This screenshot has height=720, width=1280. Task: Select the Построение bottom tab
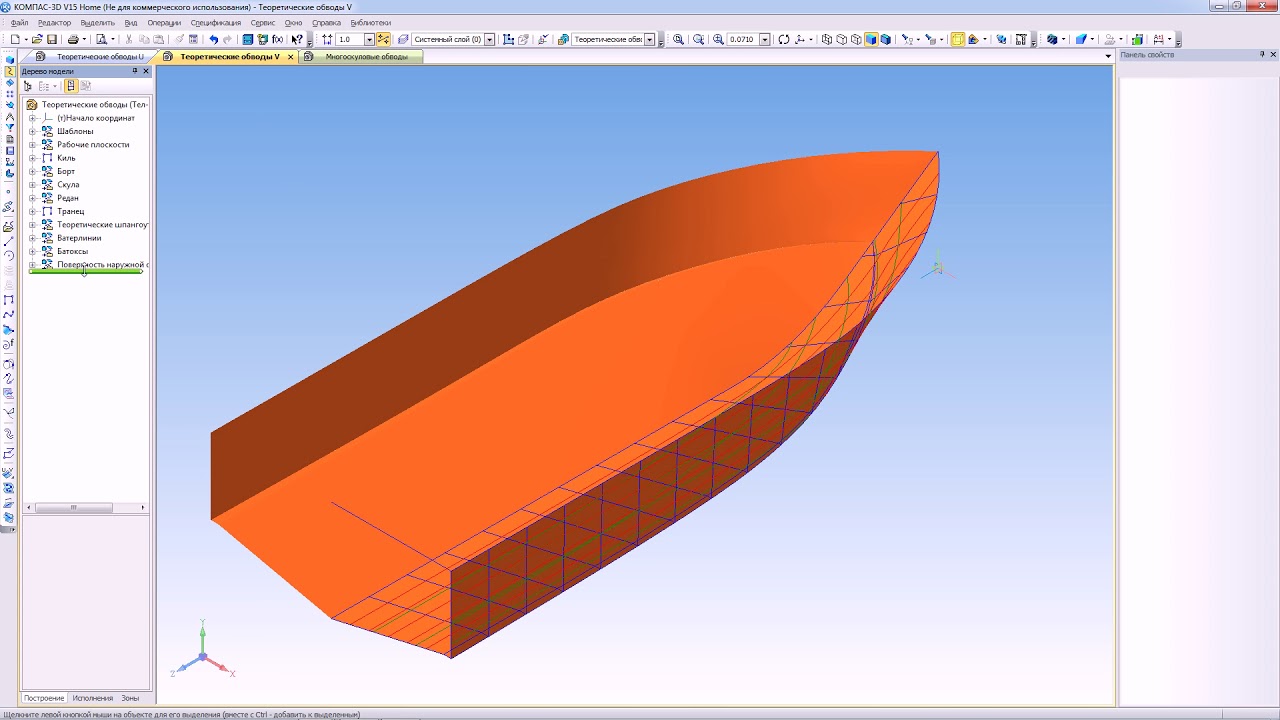[x=44, y=698]
